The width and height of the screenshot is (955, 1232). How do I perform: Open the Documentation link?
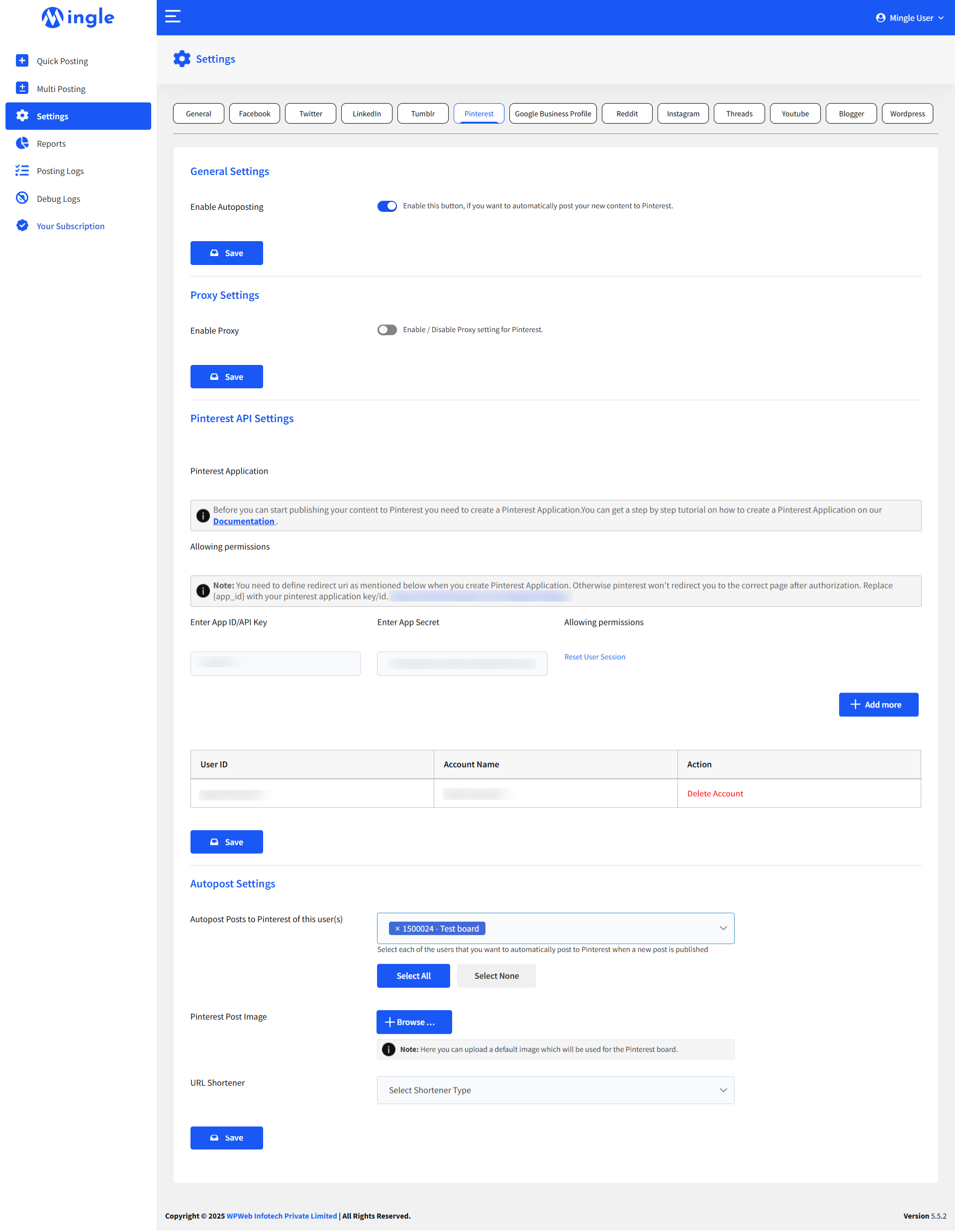pyautogui.click(x=244, y=521)
